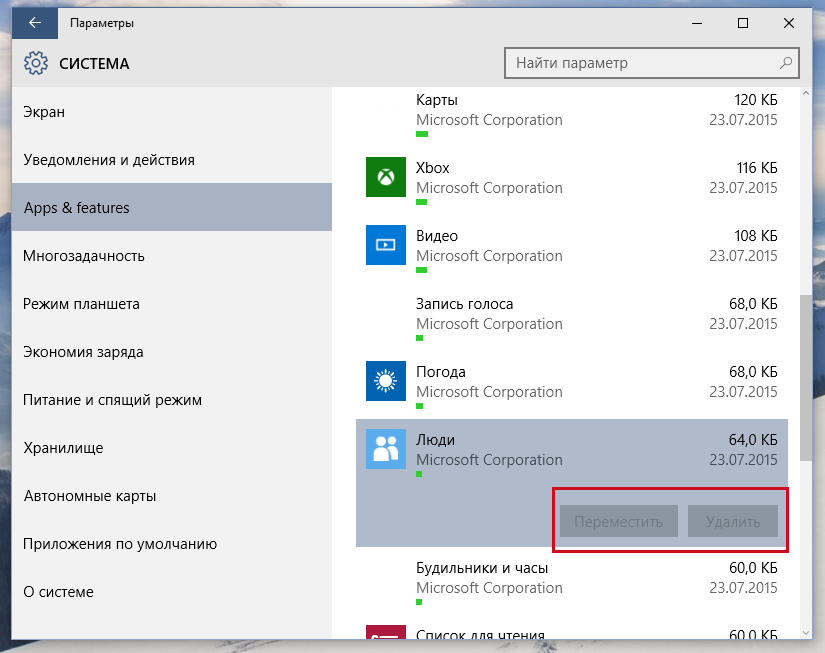The height and width of the screenshot is (653, 825).
Task: Click the settings gear icon beside СИСТЕМА
Action: click(x=36, y=63)
